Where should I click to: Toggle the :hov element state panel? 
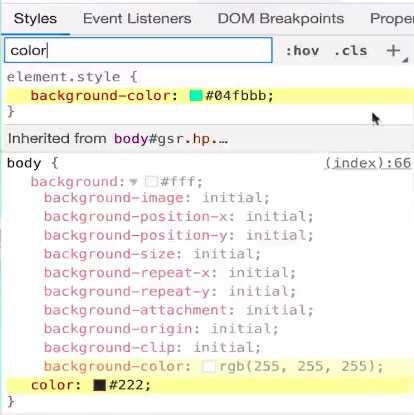click(302, 51)
